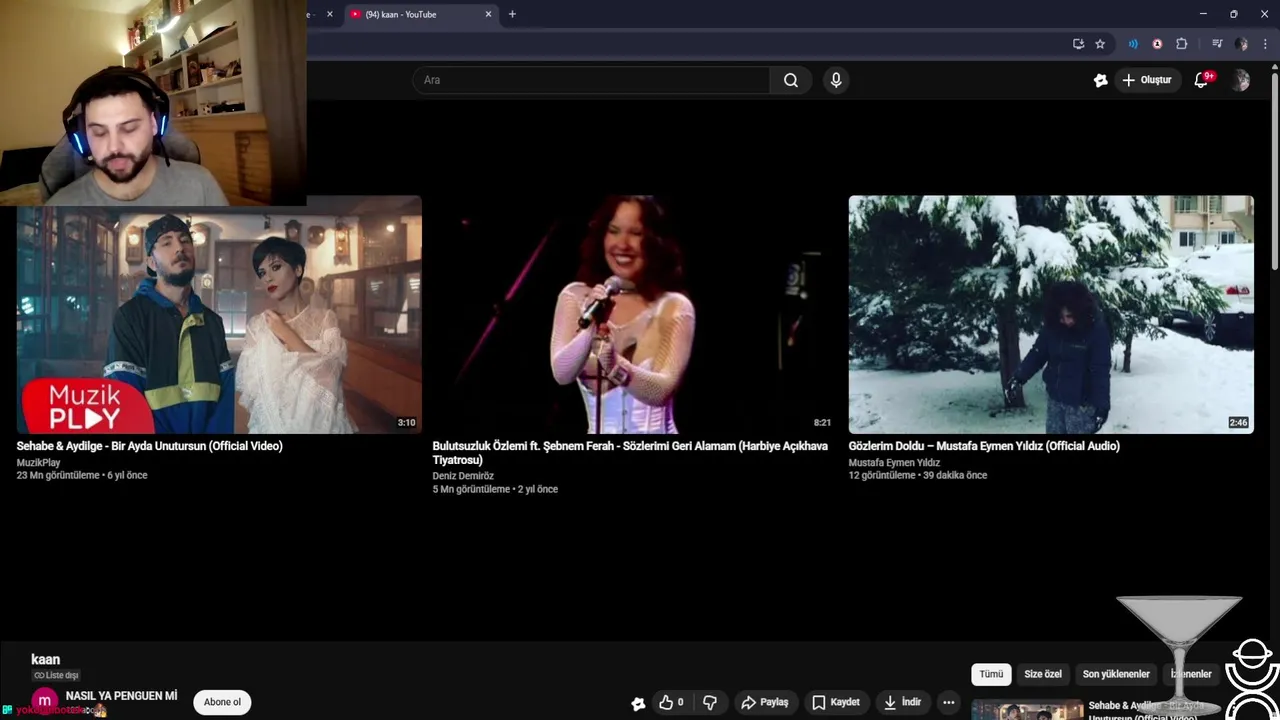Click the '12 görüntüleme • 39 dakika önce' text
1280x720 pixels.
click(x=918, y=475)
